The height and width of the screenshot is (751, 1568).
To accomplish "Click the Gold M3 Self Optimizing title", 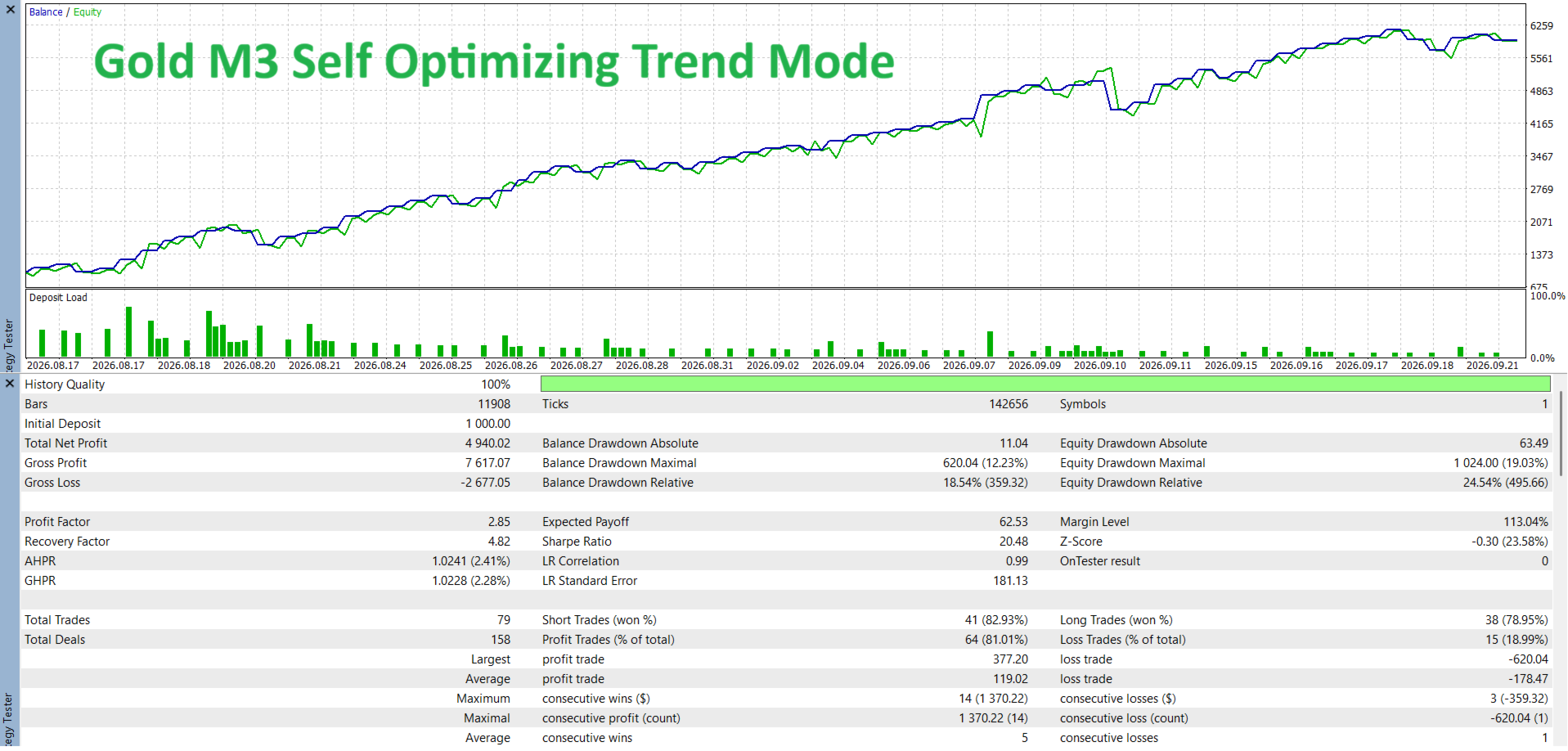I will [494, 62].
